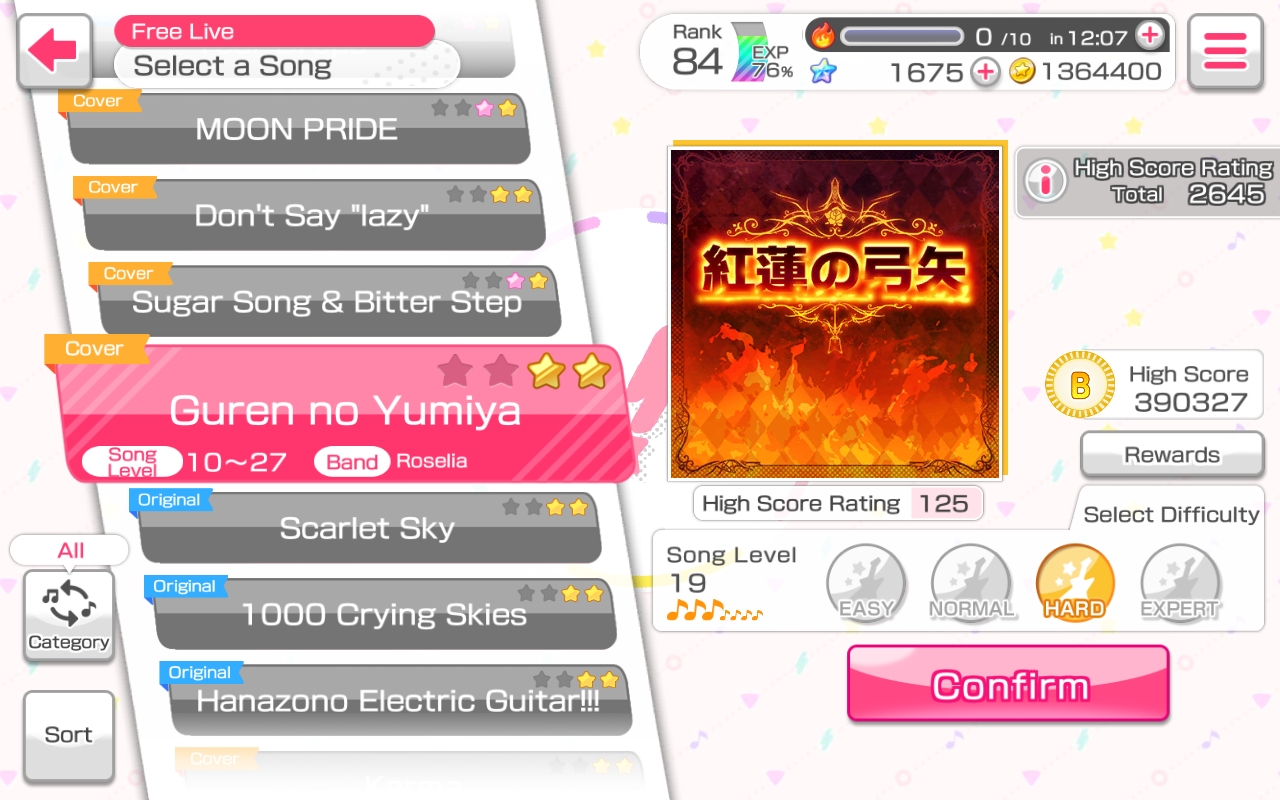1280x800 pixels.
Task: Open the Rewards button
Action: [1172, 455]
